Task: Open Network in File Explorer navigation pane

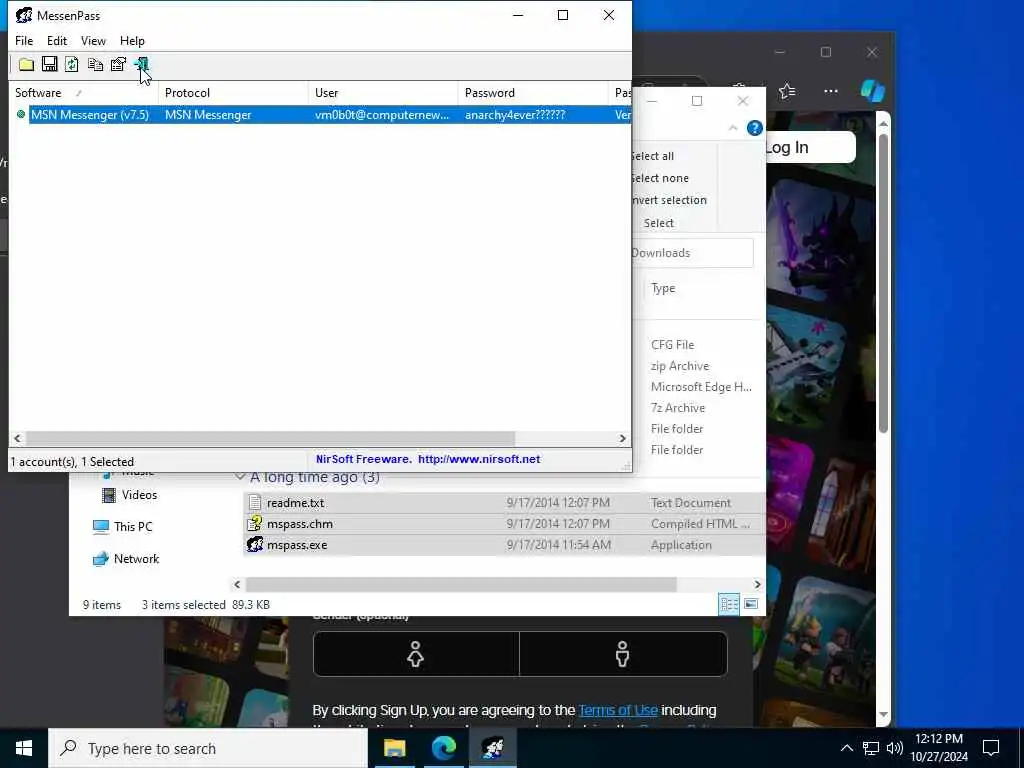Action: [126, 559]
